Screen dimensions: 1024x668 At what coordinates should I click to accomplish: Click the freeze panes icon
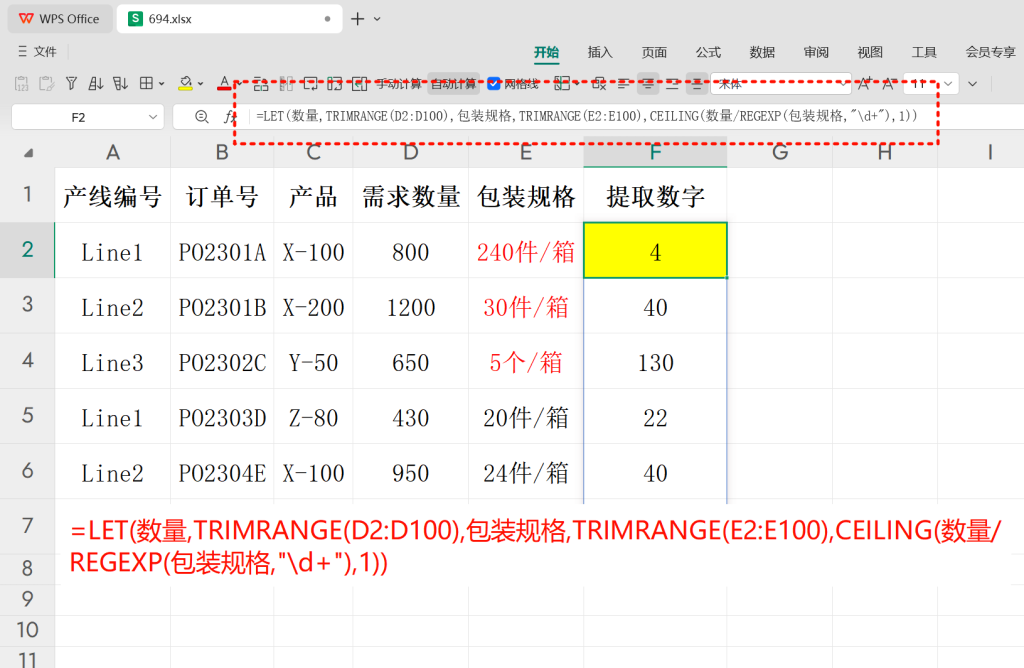tap(561, 84)
